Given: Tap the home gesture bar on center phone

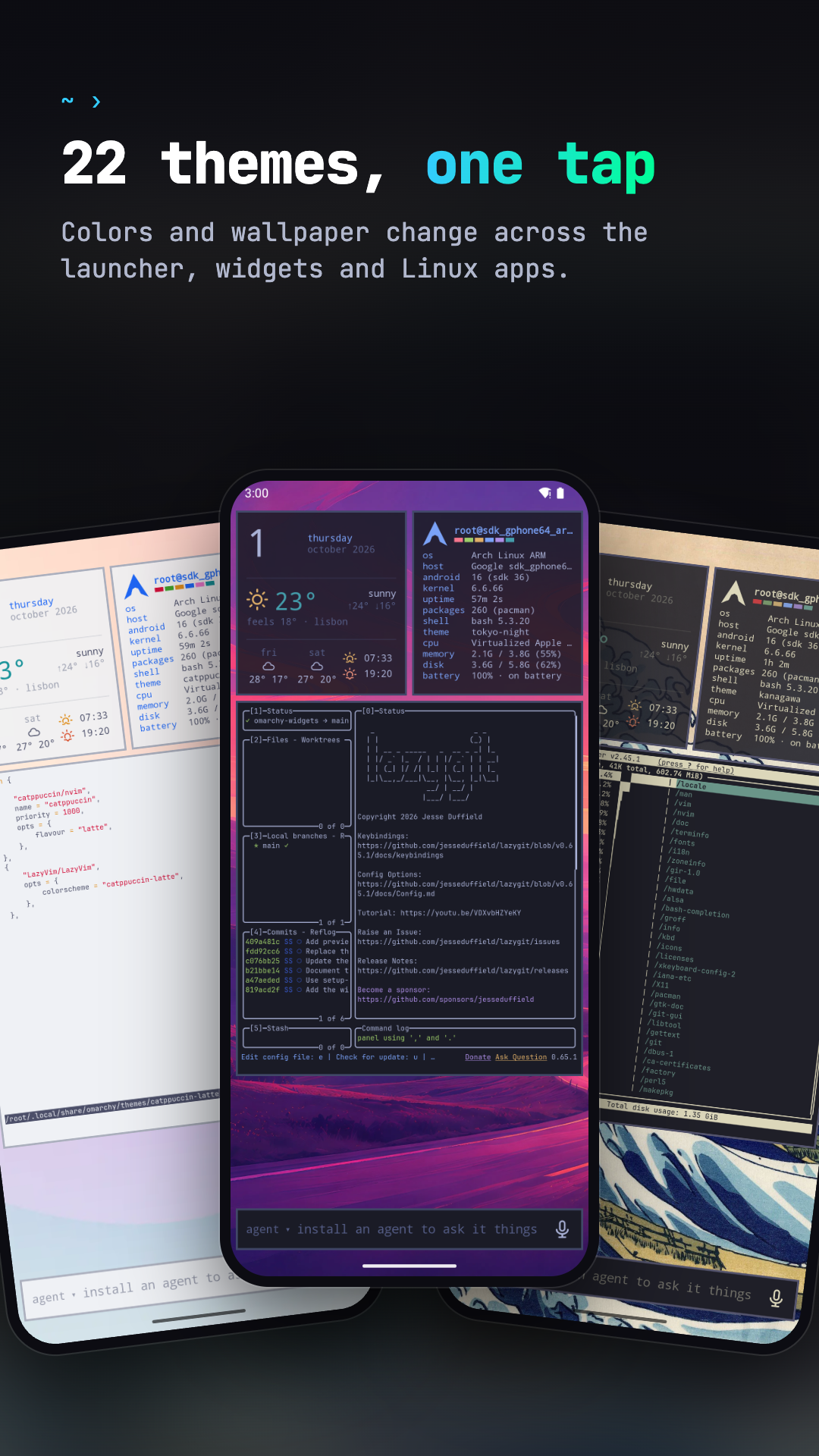Looking at the screenshot, I should [409, 1266].
